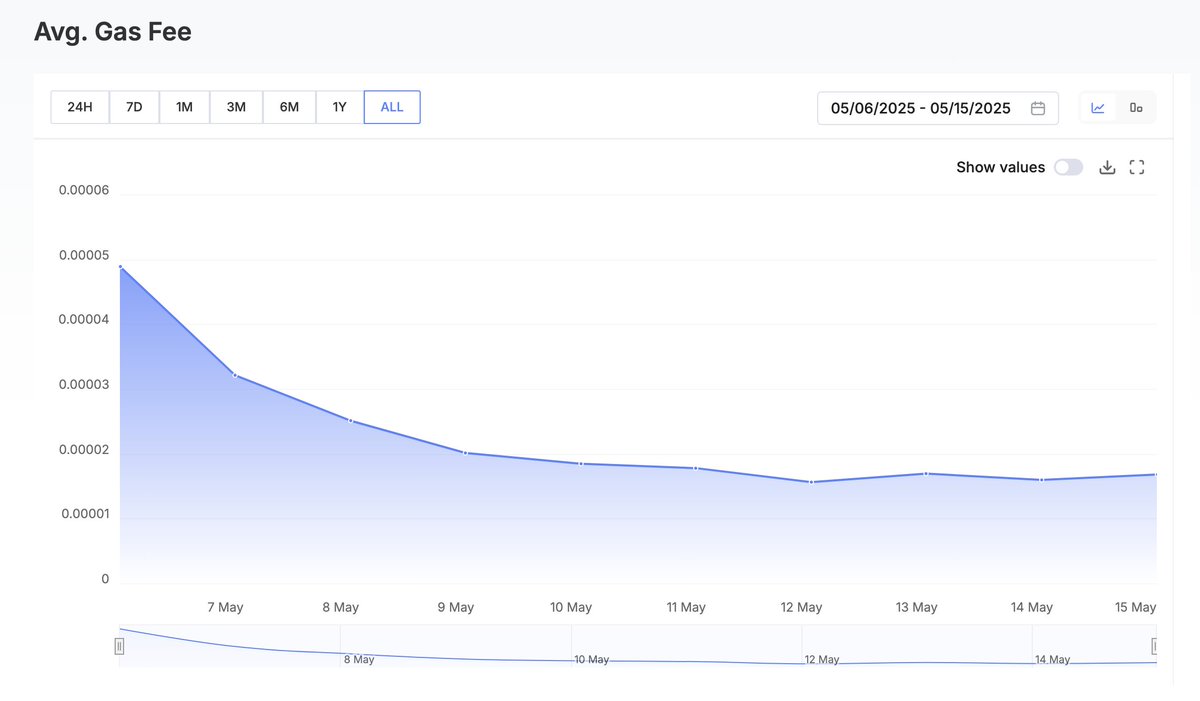Select the 7D time range
The image size is (1200, 701).
point(134,107)
